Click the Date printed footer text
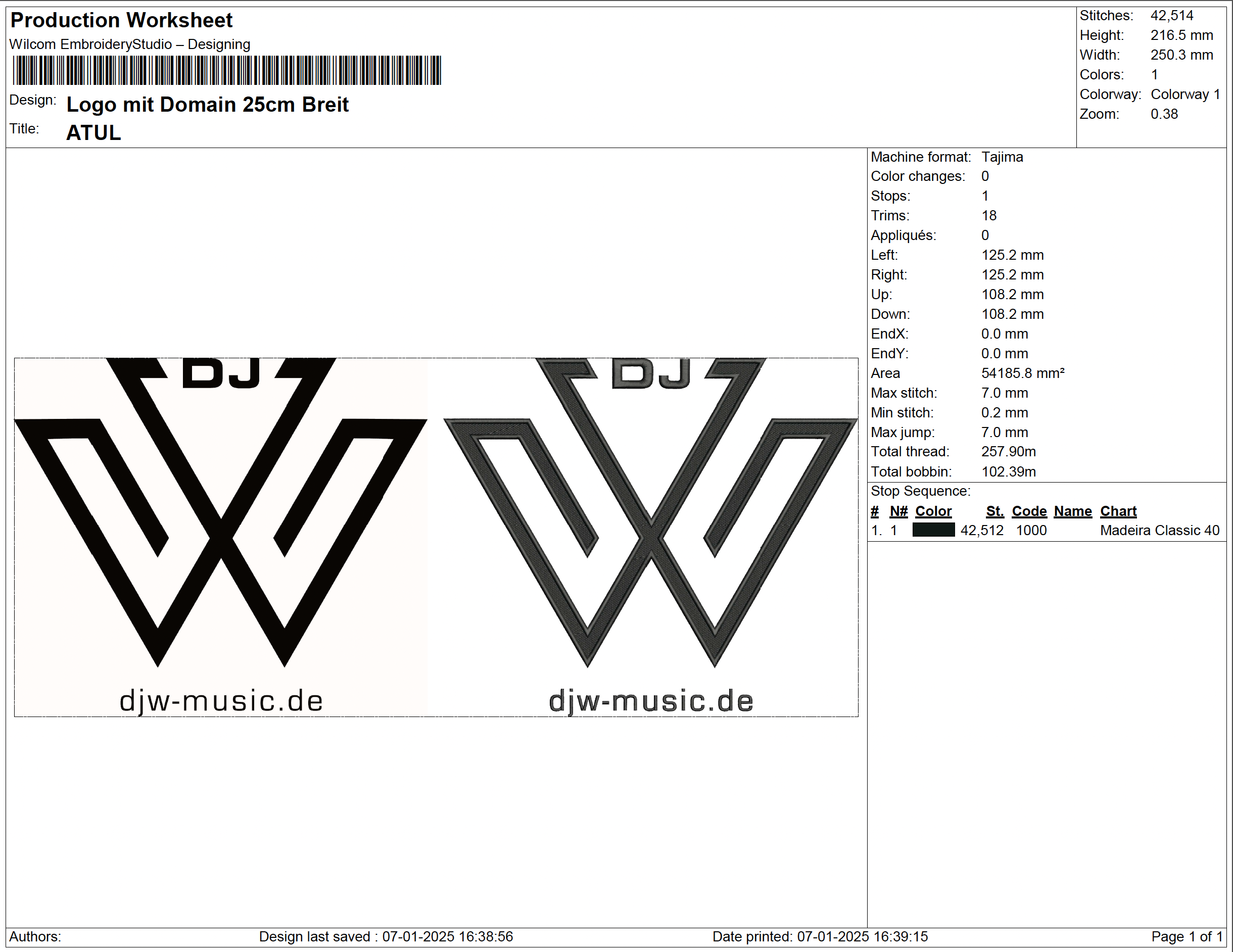Image resolution: width=1233 pixels, height=952 pixels. pos(819,937)
